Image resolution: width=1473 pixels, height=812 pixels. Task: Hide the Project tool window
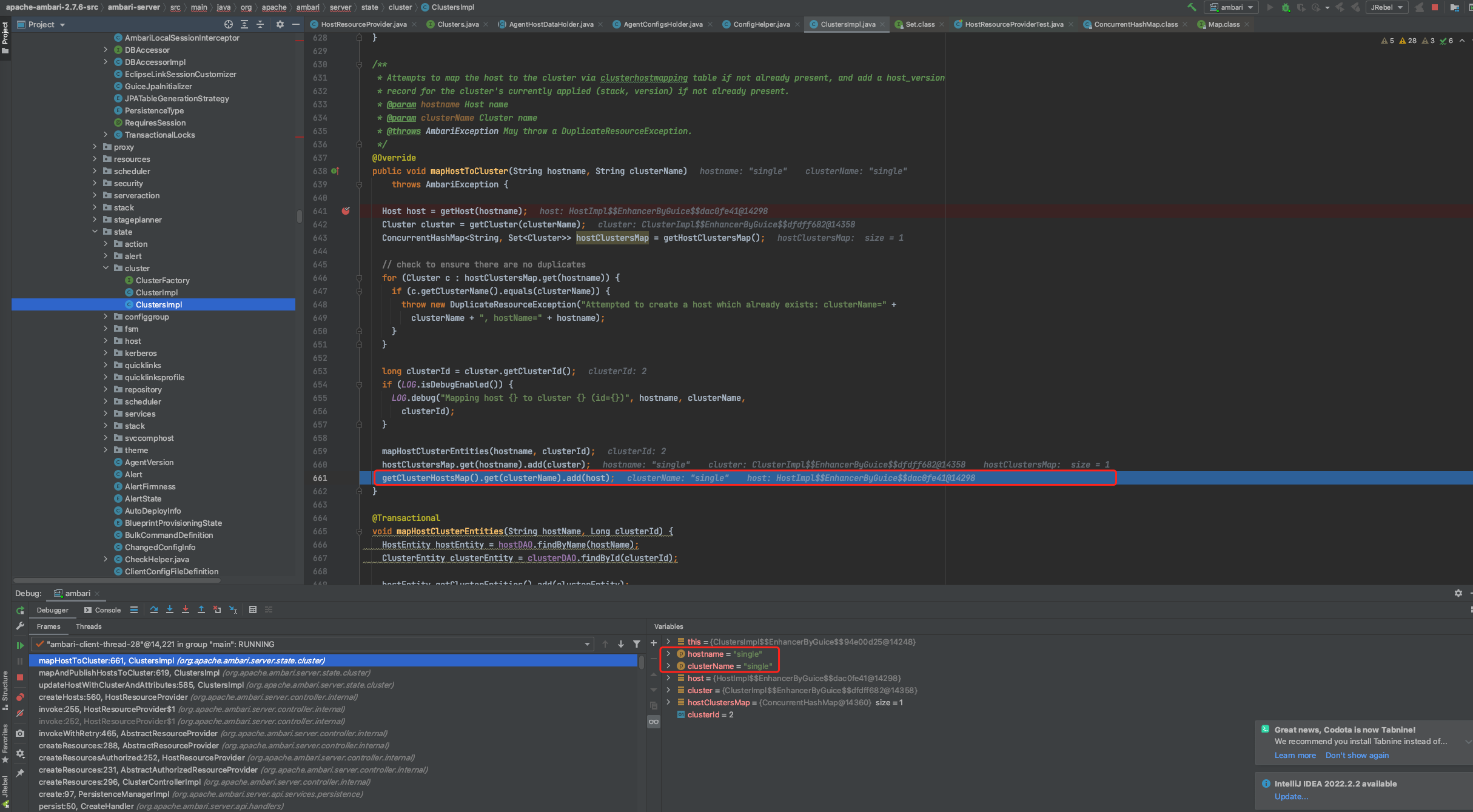(x=295, y=24)
